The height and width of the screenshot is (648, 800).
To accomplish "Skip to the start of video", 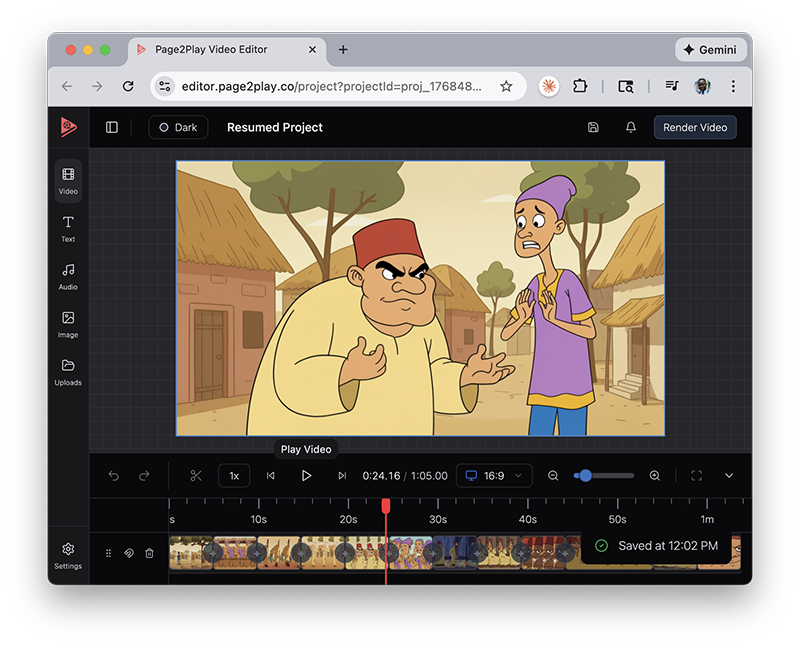I will (270, 476).
